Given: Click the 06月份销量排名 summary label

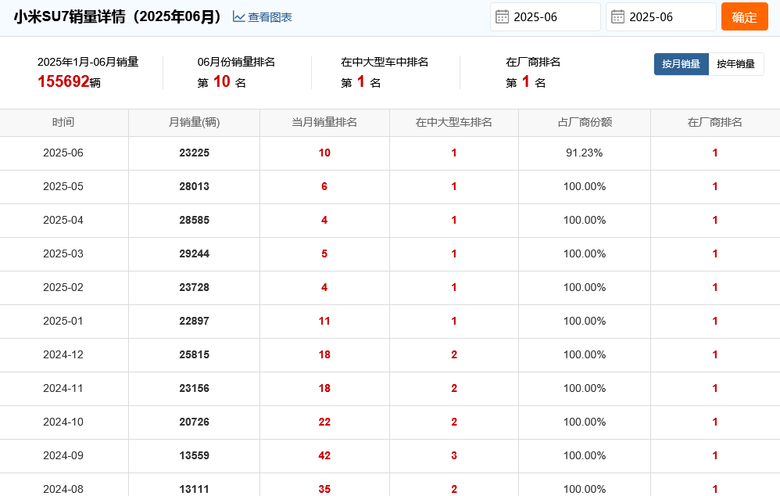Looking at the screenshot, I should tap(236, 62).
